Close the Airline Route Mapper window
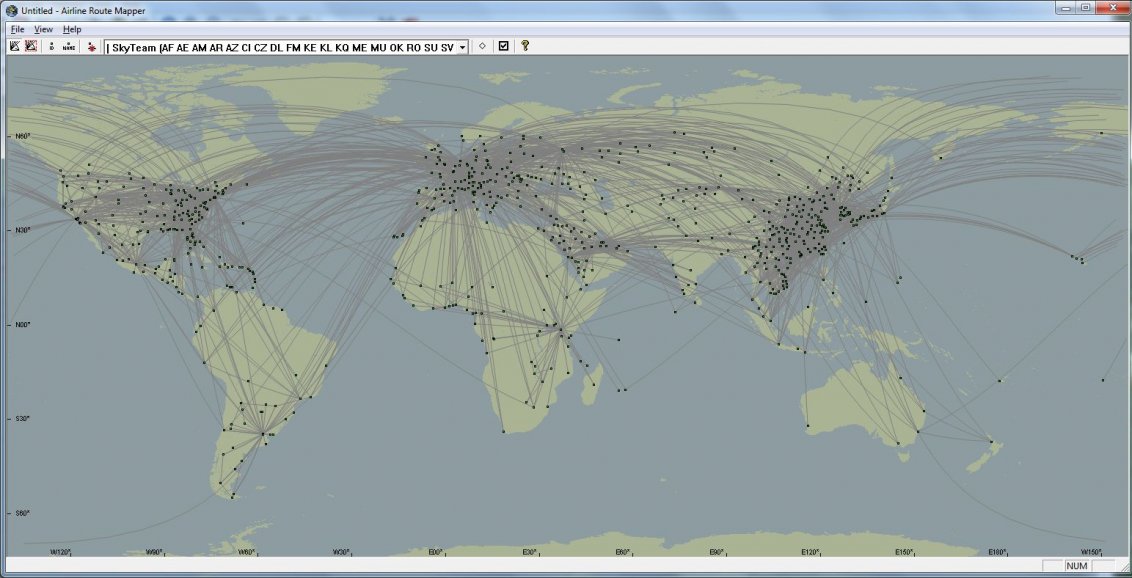 click(x=1112, y=8)
